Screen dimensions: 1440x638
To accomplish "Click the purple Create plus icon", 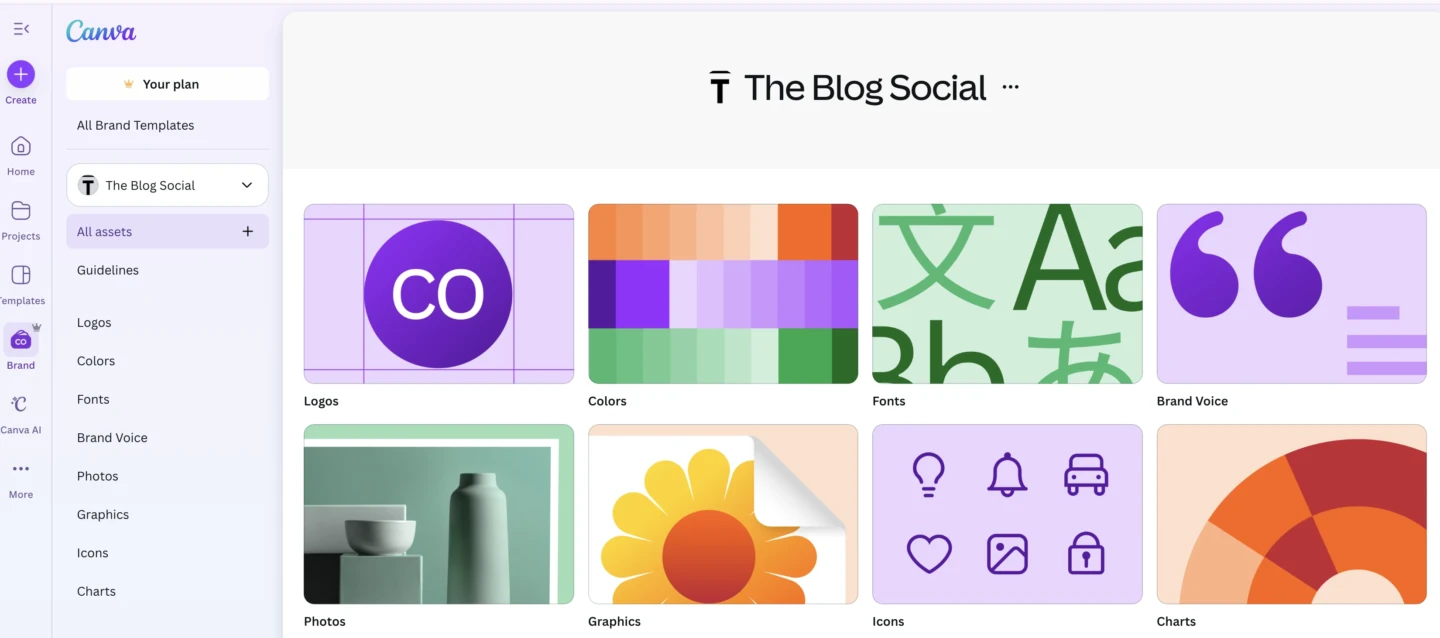I will tap(21, 74).
